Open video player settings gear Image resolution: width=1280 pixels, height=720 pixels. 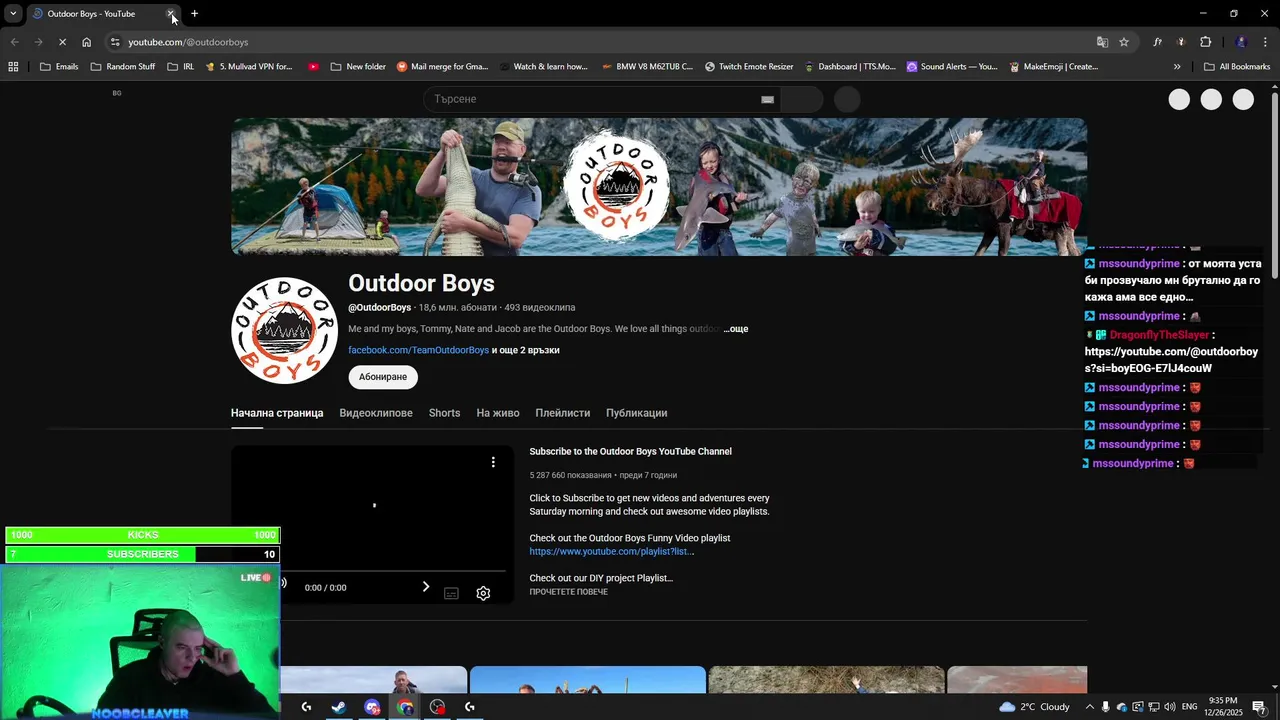483,593
